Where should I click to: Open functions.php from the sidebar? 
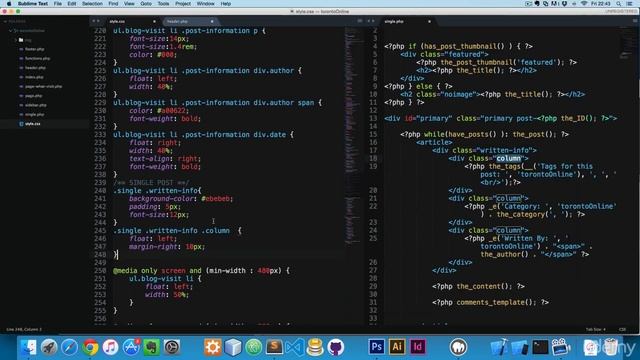tap(37, 58)
